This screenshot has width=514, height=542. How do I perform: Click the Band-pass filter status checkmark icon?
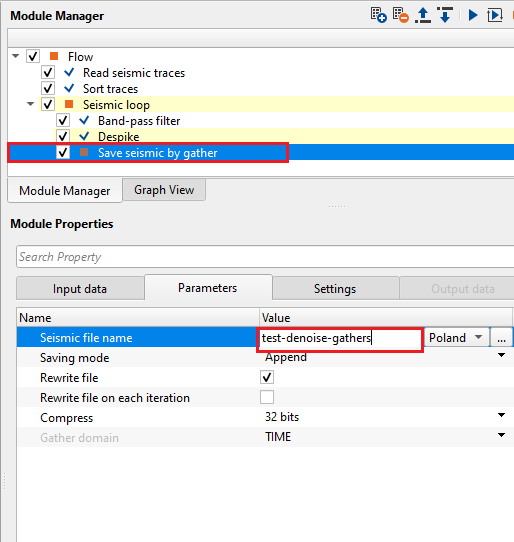pyautogui.click(x=84, y=120)
